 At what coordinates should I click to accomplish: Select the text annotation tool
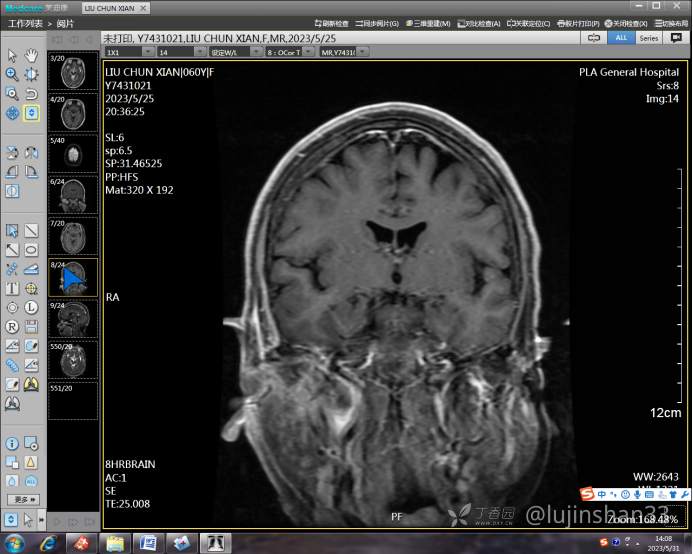tap(12, 288)
